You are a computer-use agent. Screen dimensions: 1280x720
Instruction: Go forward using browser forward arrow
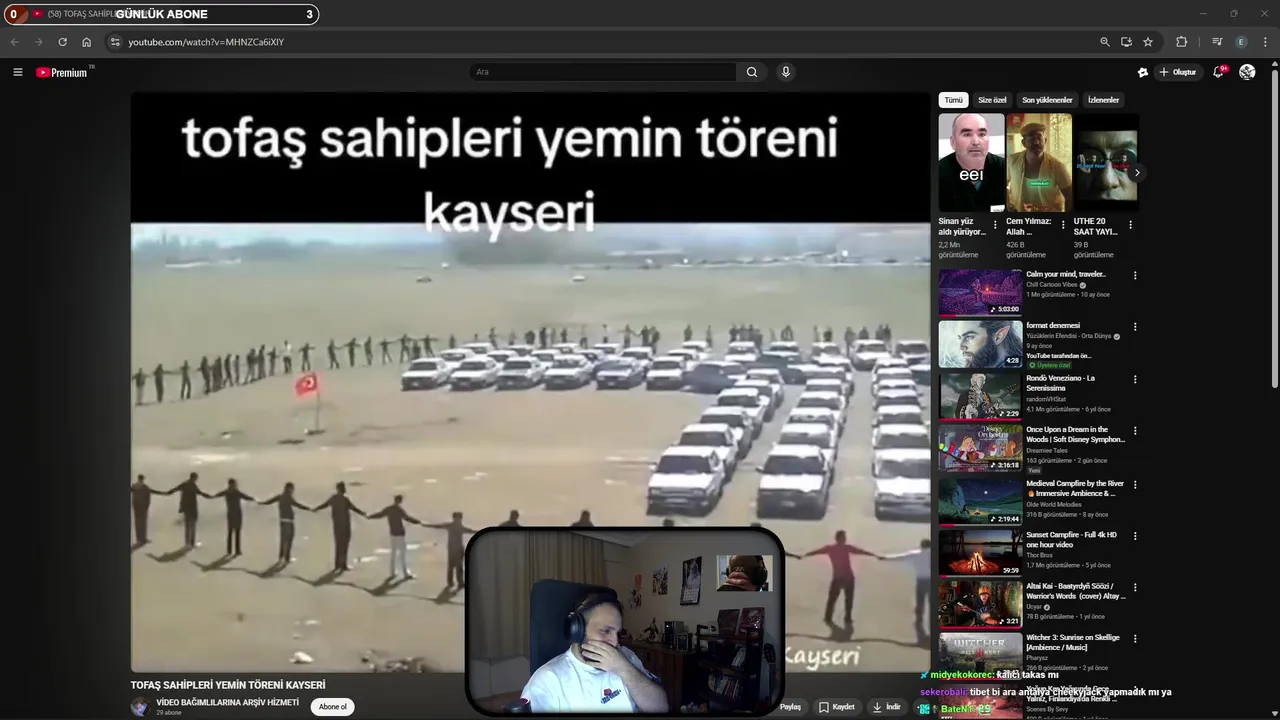[x=38, y=42]
